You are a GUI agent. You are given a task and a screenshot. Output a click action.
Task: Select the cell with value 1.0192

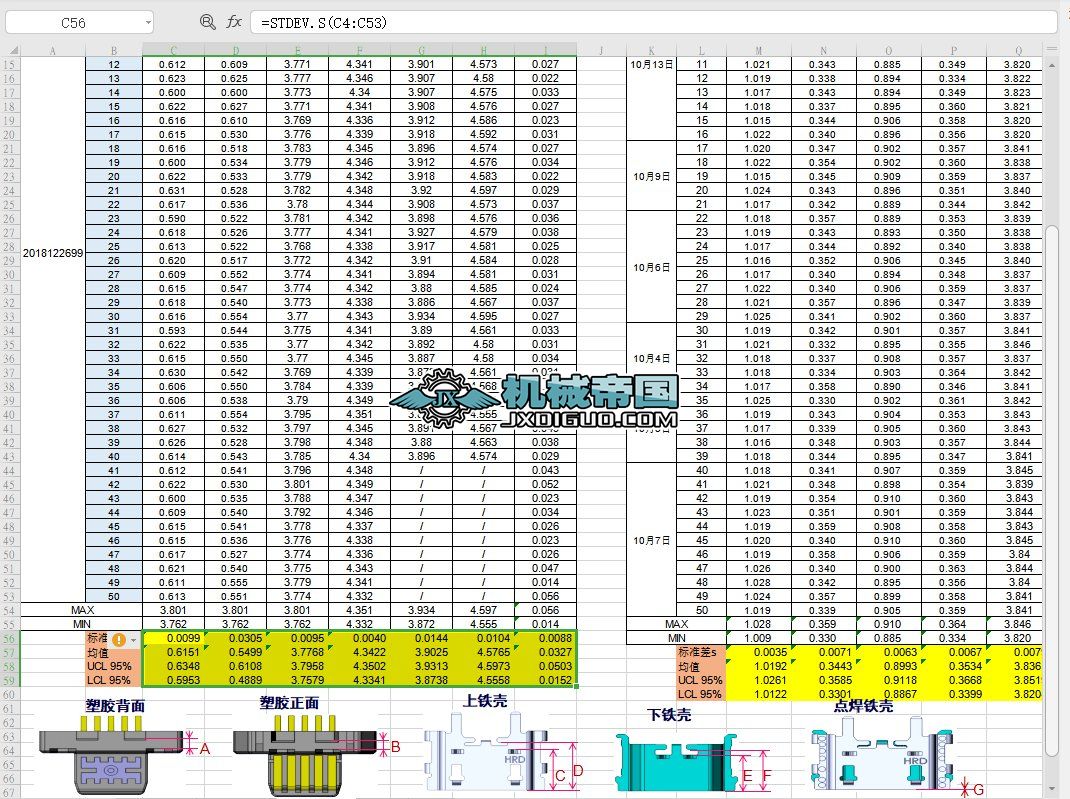coord(758,667)
